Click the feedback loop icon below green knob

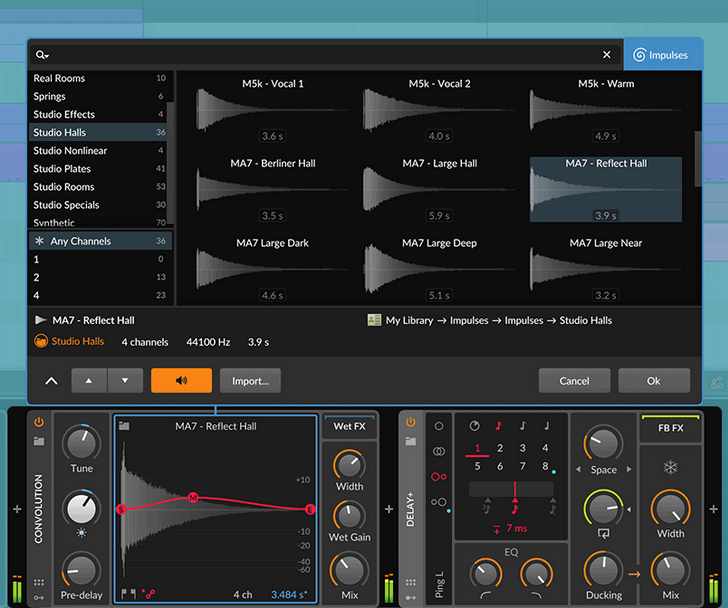click(x=603, y=534)
